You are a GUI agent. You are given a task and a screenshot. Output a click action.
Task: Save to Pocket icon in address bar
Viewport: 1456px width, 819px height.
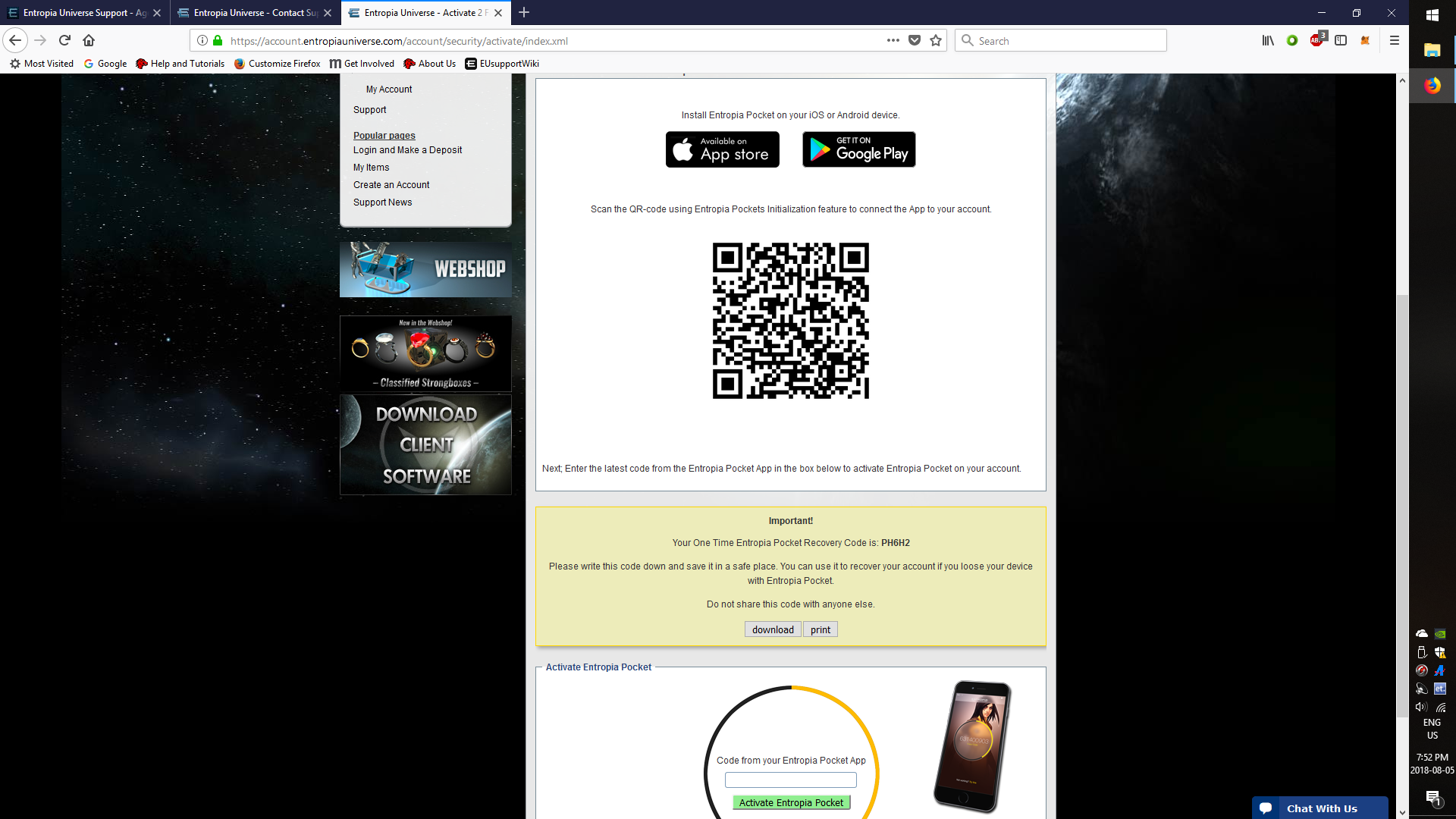click(x=915, y=40)
